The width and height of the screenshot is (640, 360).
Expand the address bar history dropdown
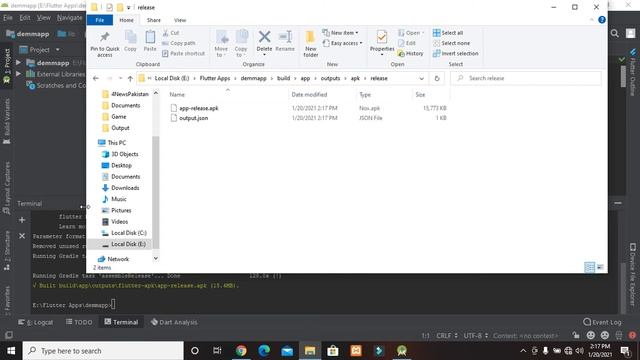coord(422,78)
